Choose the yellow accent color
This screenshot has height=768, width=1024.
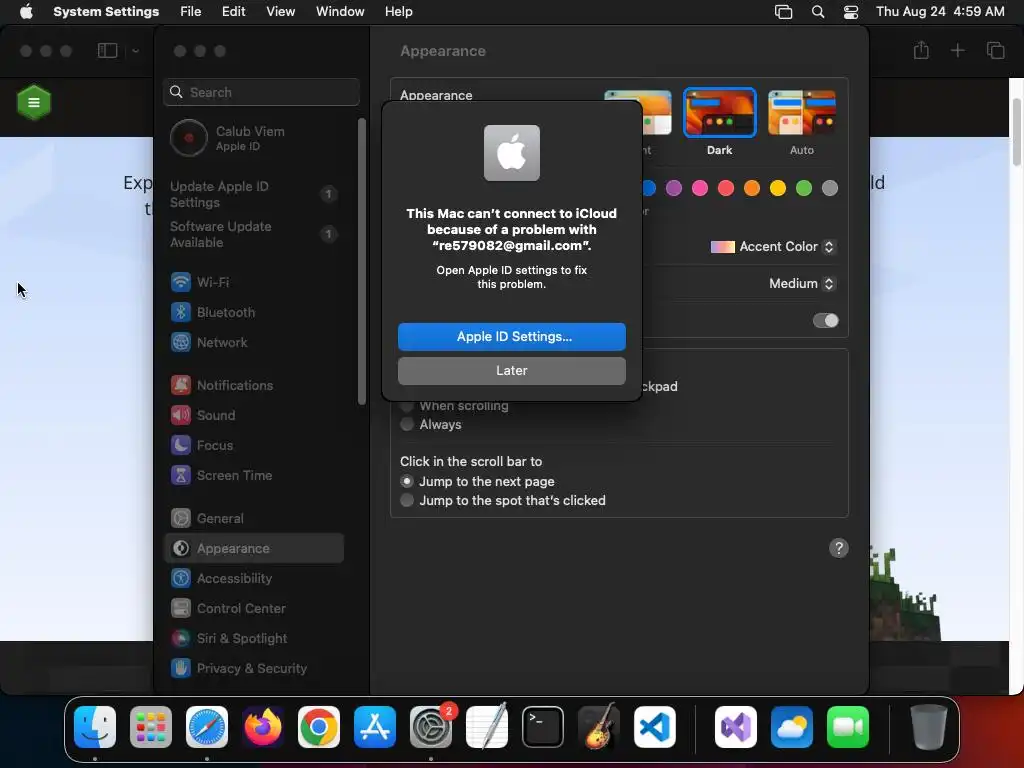pos(778,188)
